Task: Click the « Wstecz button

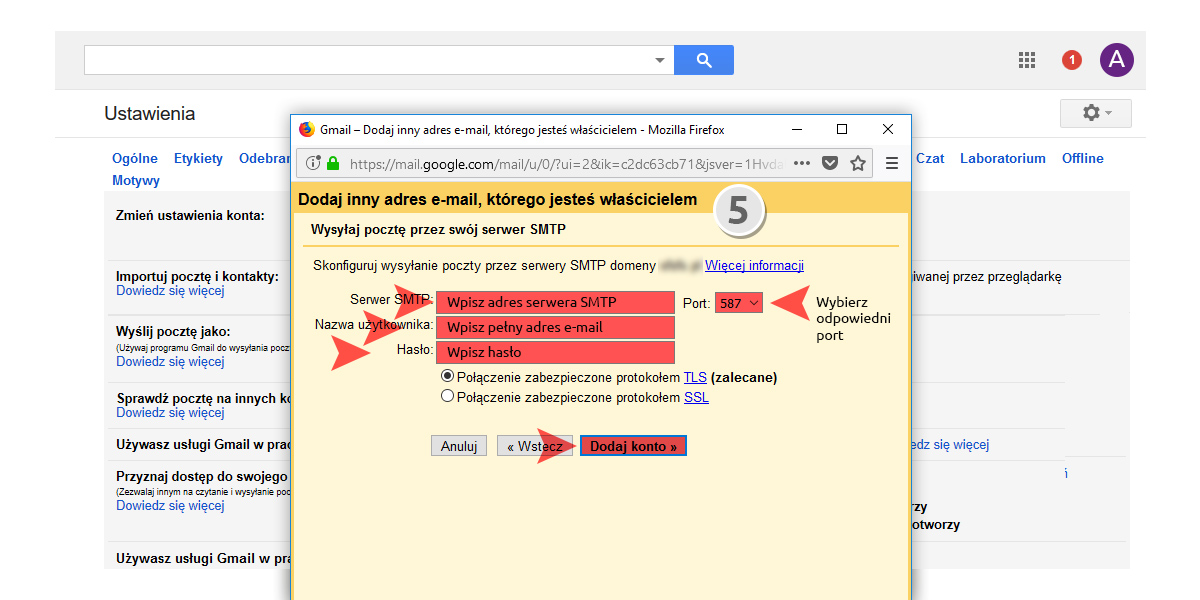Action: [535, 446]
